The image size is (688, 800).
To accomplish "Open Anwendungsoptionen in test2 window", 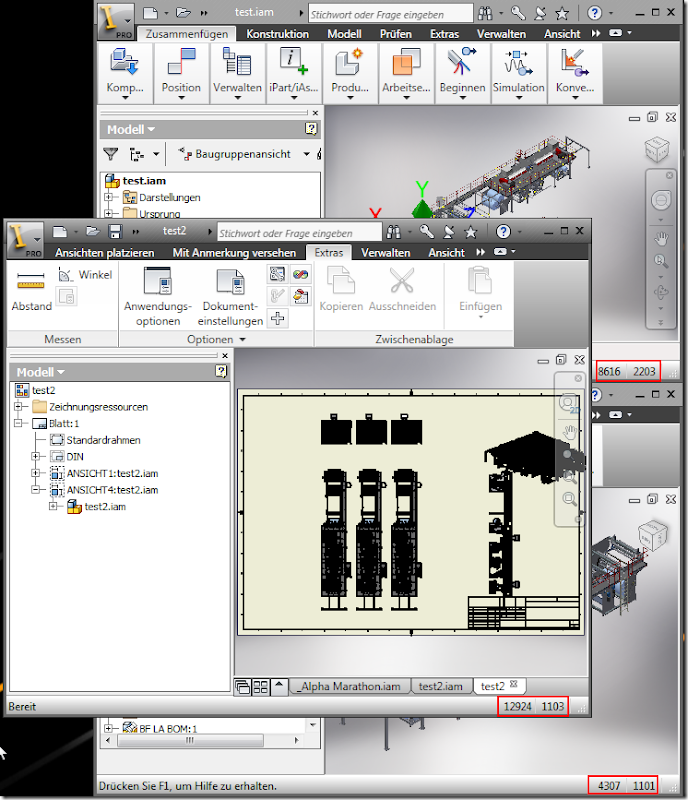I will [x=158, y=296].
